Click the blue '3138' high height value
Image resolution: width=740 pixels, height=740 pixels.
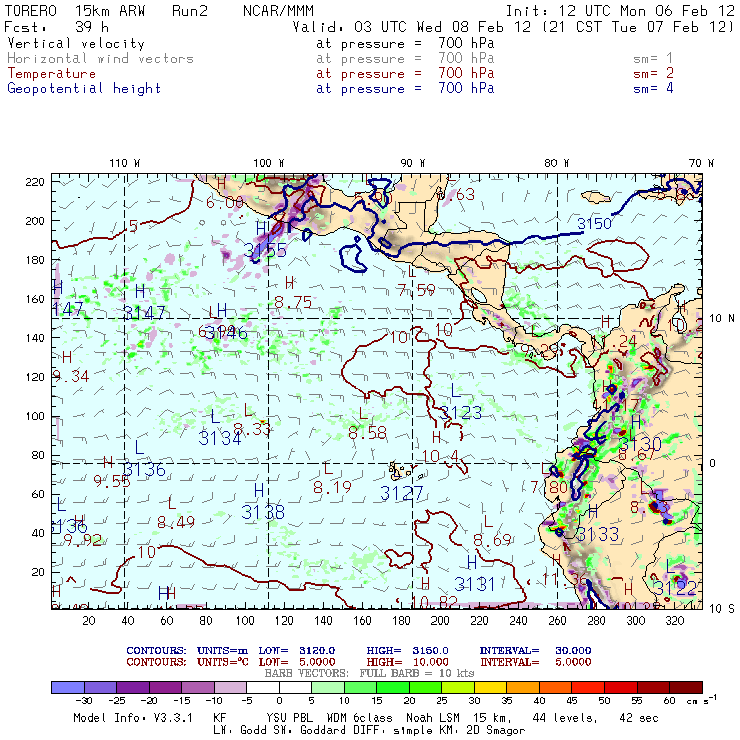[x=263, y=512]
